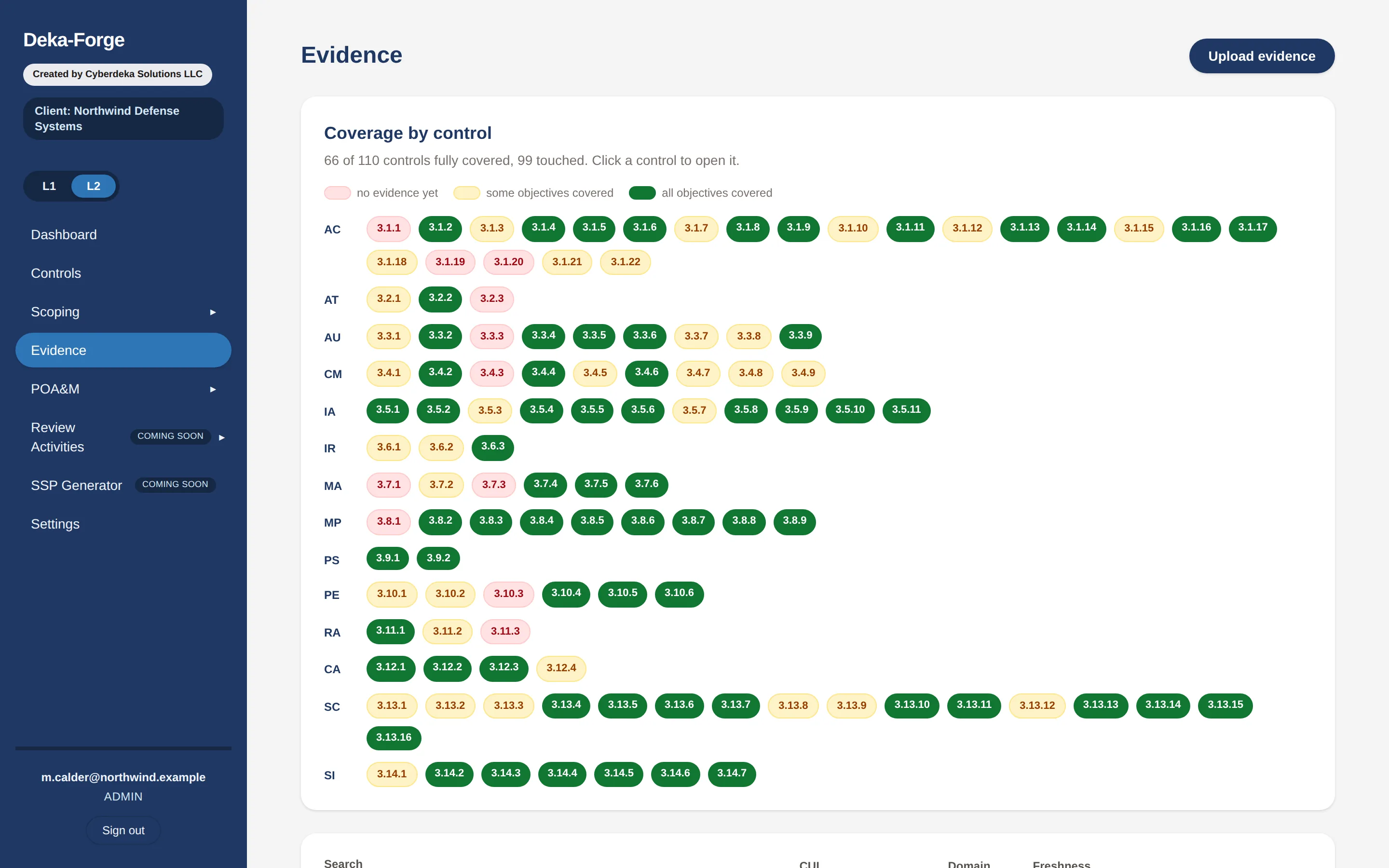Screen dimensions: 1389x868
Task: Expand the Scoping submenu arrow
Action: tap(213, 312)
